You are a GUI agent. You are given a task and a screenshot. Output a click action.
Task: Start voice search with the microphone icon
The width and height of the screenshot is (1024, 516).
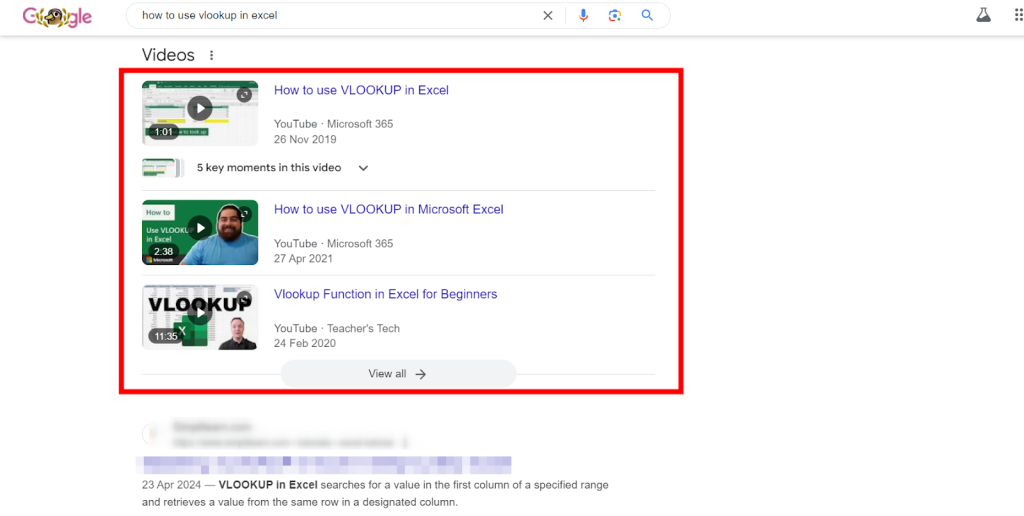[584, 16]
